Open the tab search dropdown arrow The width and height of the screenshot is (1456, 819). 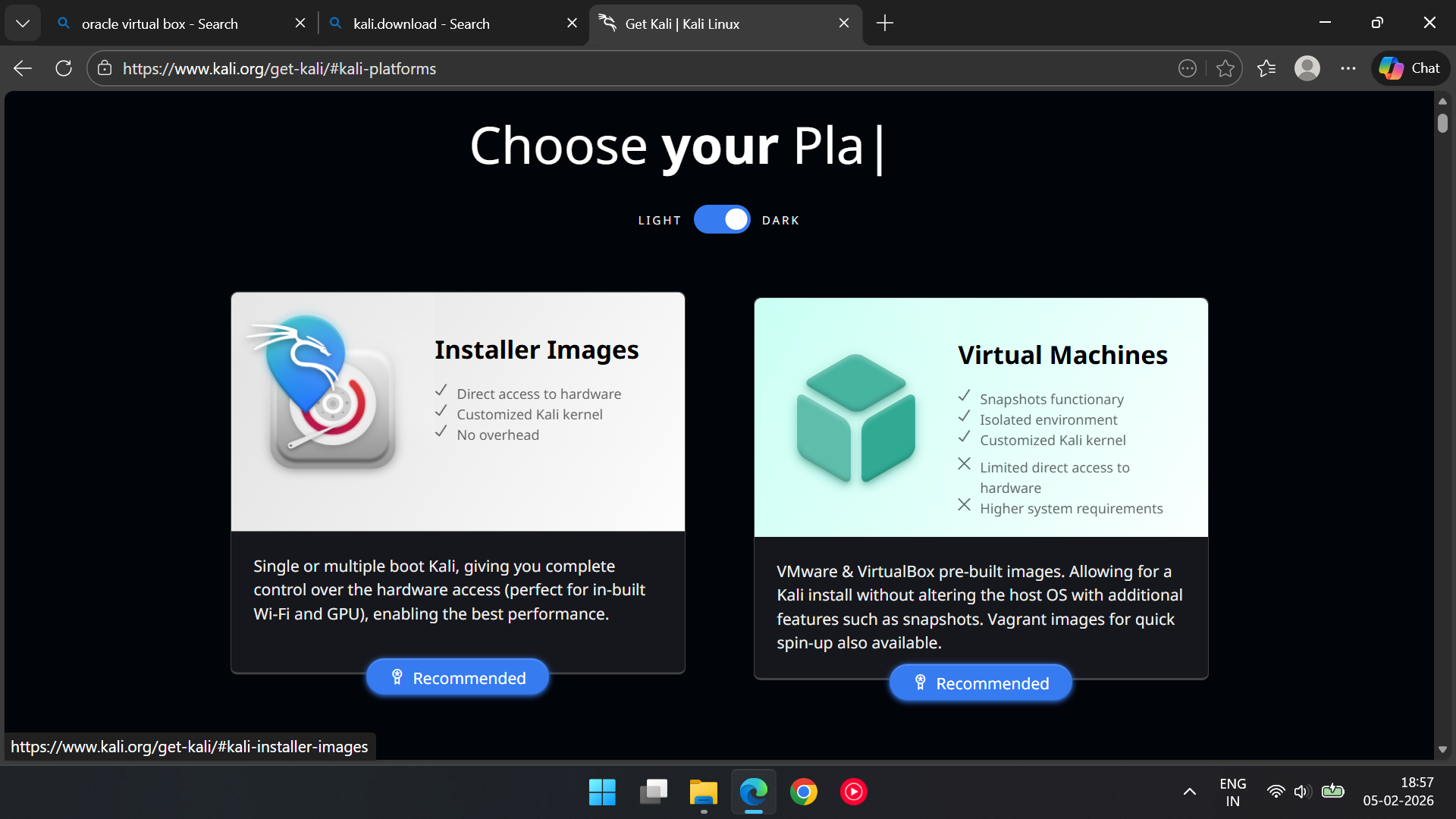tap(23, 24)
